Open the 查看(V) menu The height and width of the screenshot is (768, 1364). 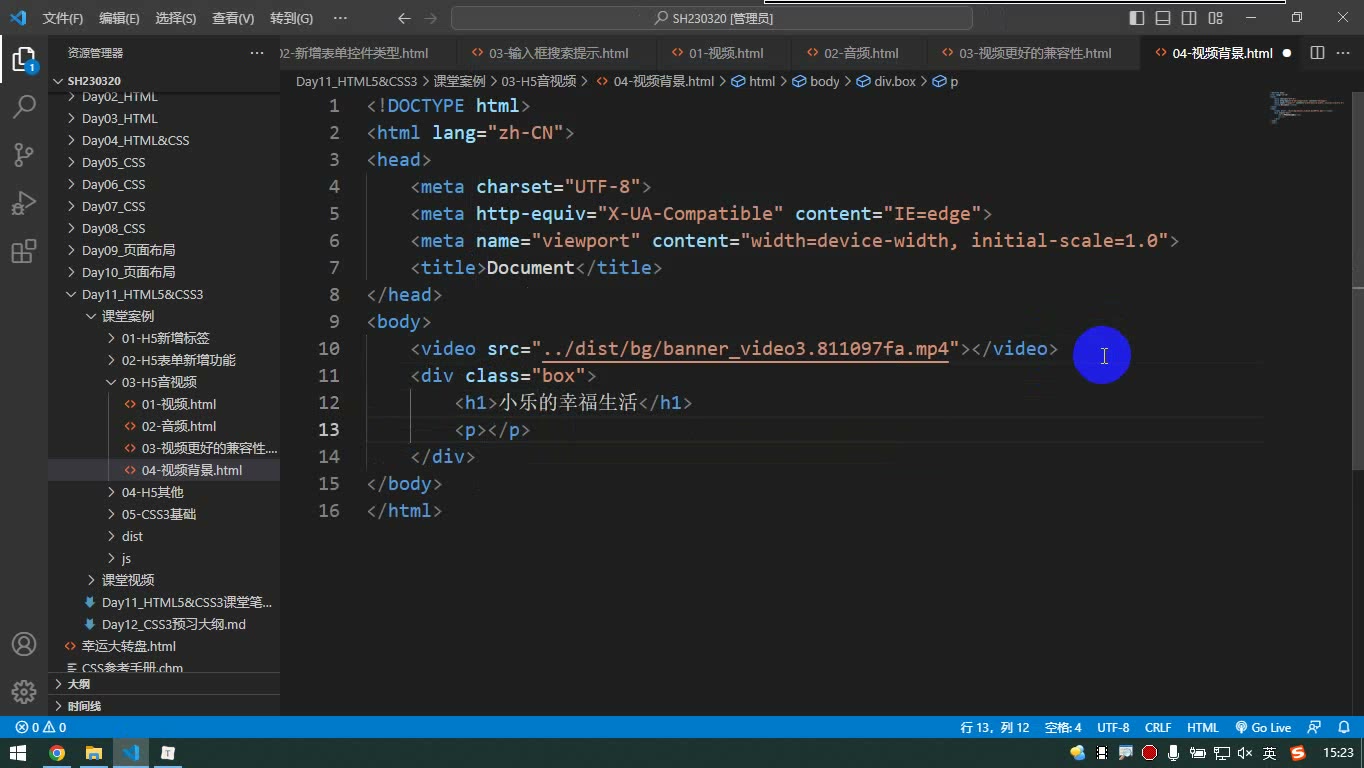(233, 18)
